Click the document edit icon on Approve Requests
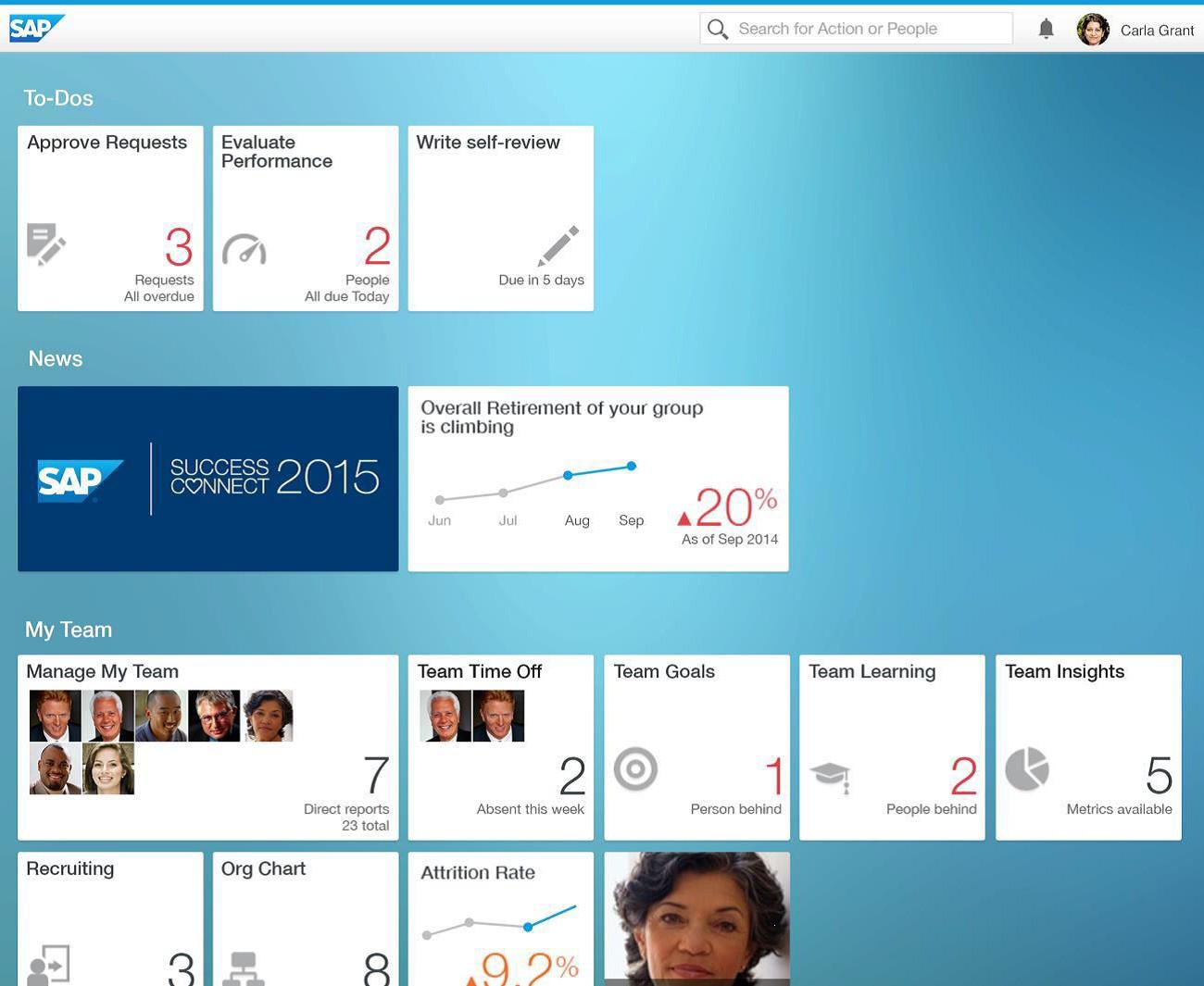Viewport: 1204px width, 986px height. [45, 244]
